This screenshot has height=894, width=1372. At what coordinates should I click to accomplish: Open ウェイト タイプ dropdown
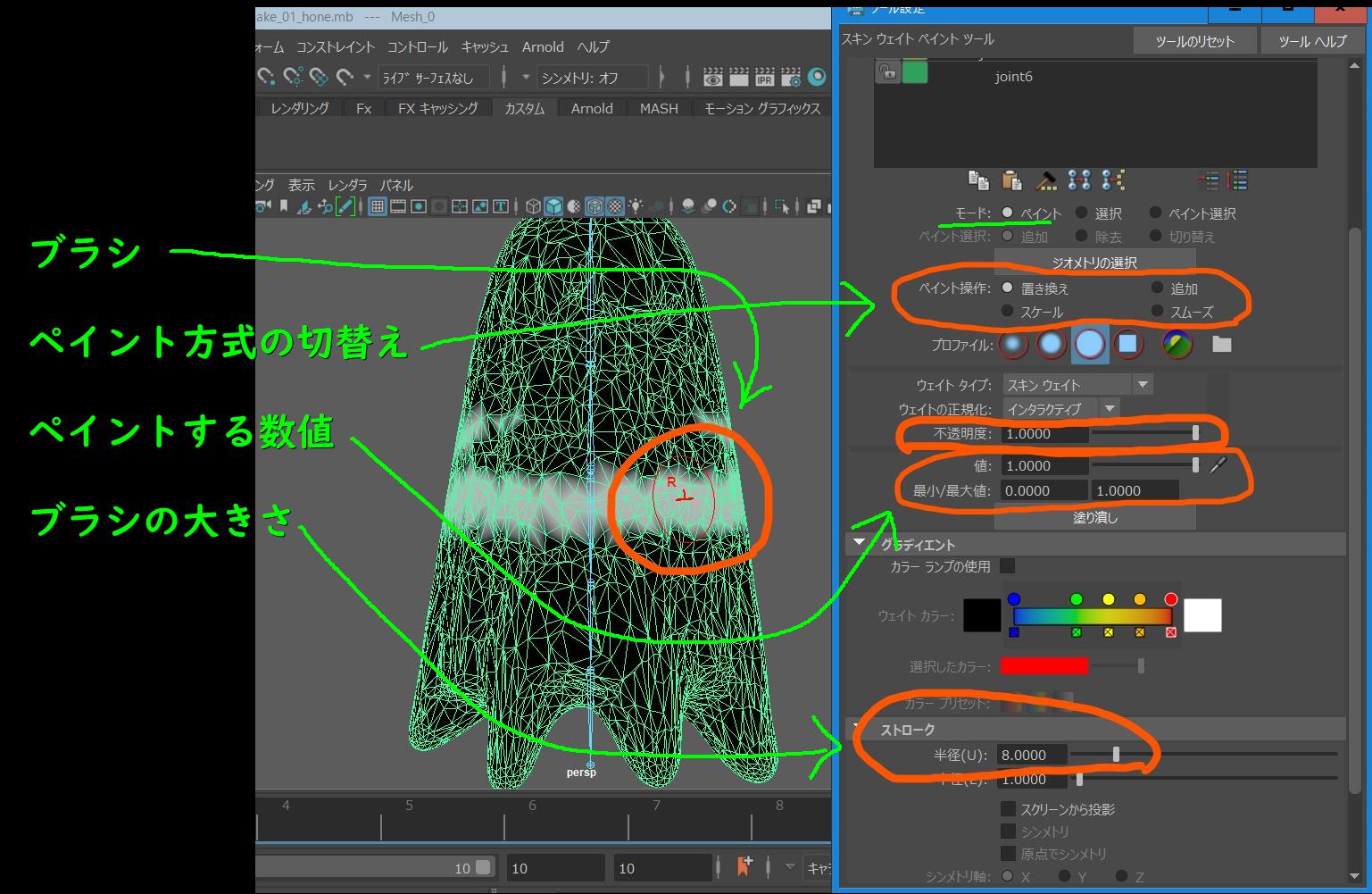coord(1077,385)
